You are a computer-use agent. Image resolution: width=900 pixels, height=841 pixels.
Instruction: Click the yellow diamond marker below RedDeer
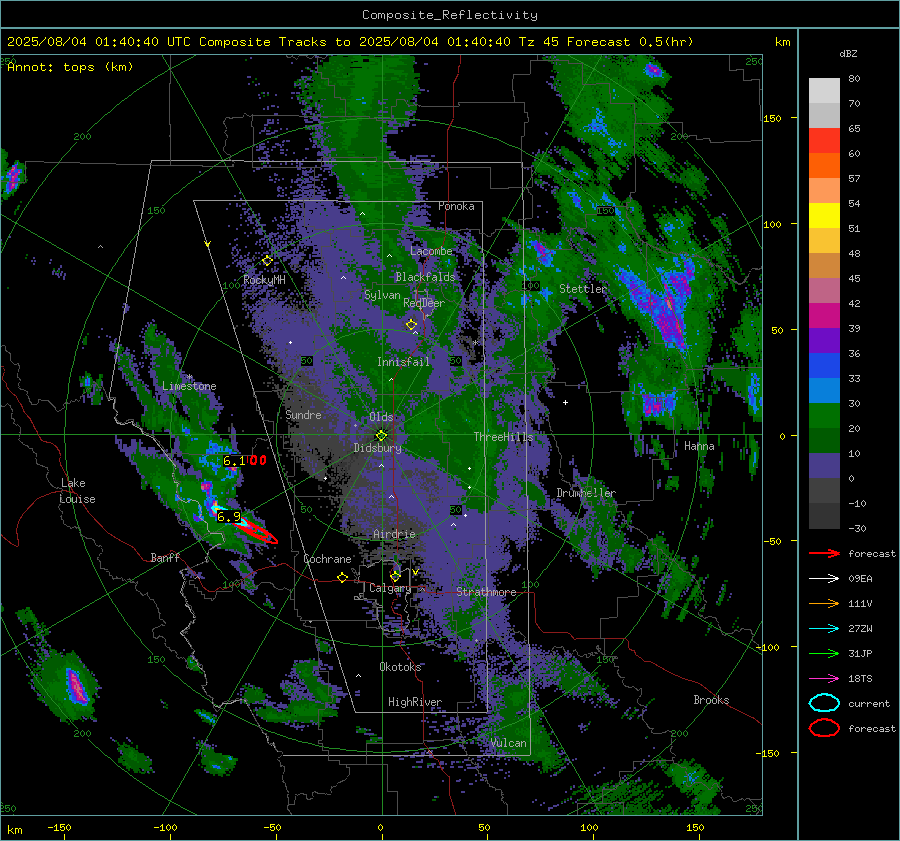tap(411, 325)
